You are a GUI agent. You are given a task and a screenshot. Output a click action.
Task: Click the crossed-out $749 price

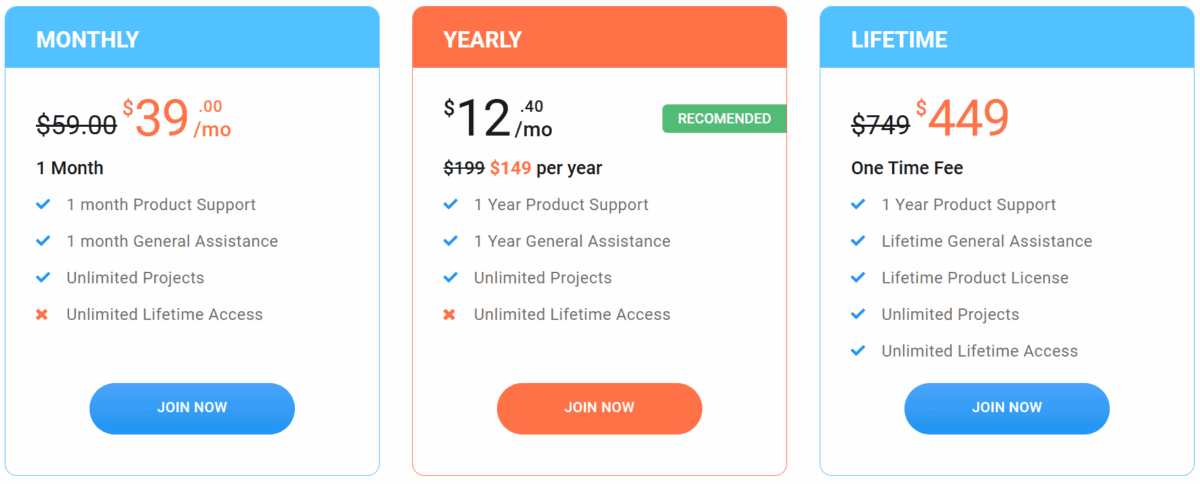coord(880,124)
